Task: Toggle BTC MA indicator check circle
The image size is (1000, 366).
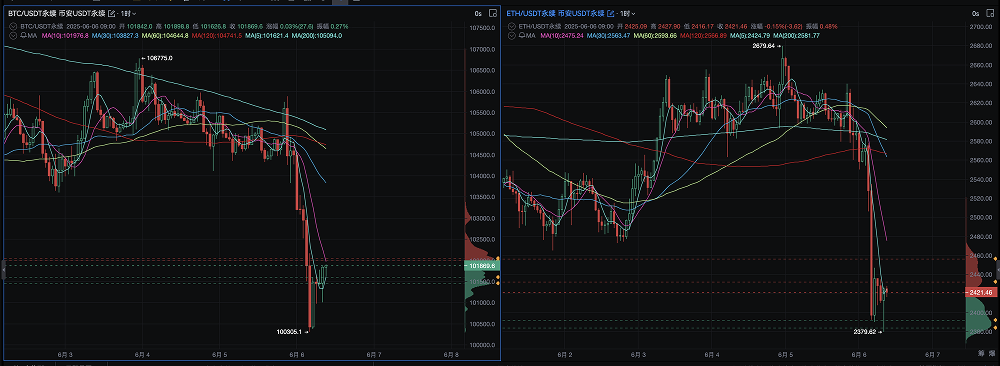Action: click(13, 36)
